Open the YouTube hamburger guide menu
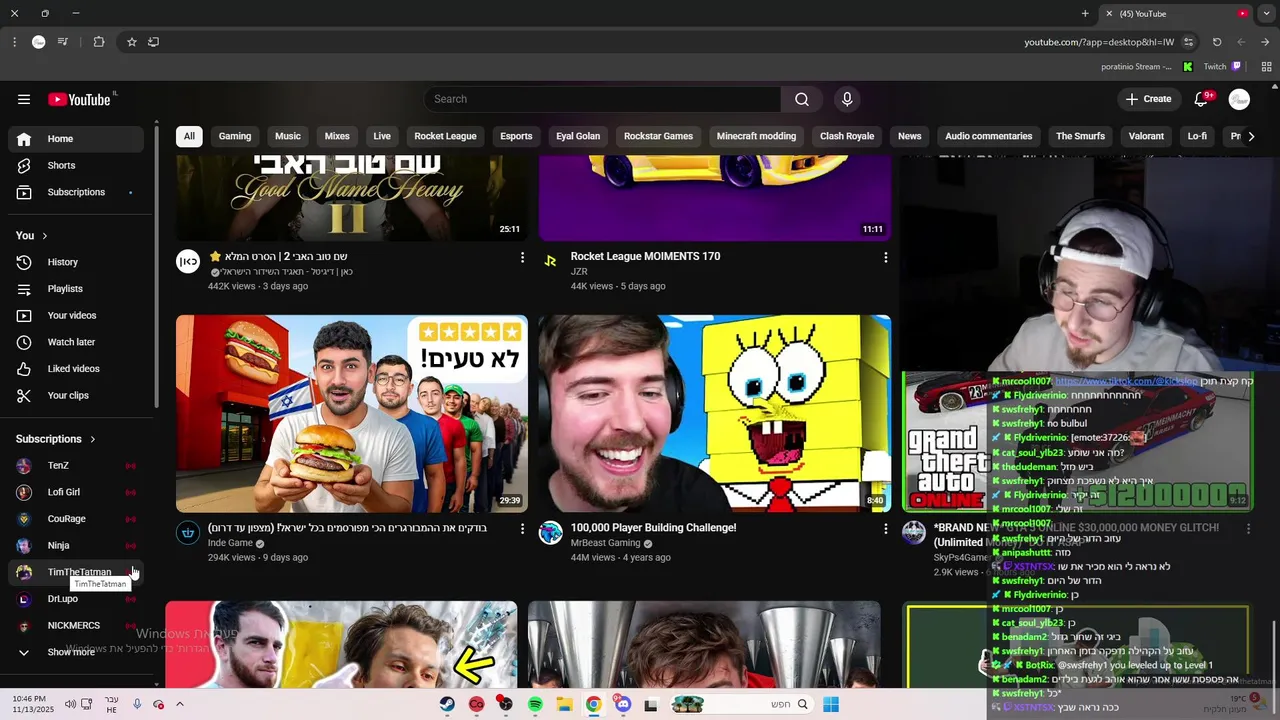 tap(24, 99)
